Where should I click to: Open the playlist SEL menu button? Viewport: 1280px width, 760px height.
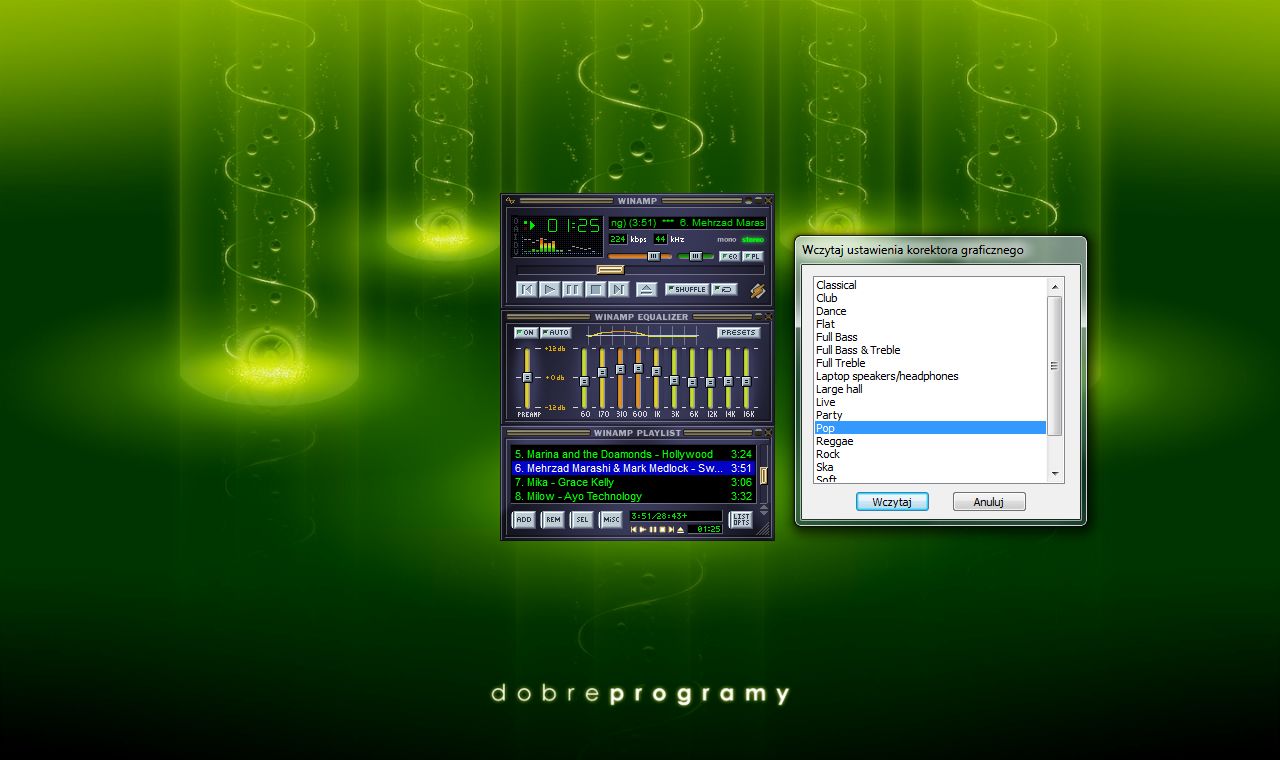click(582, 519)
